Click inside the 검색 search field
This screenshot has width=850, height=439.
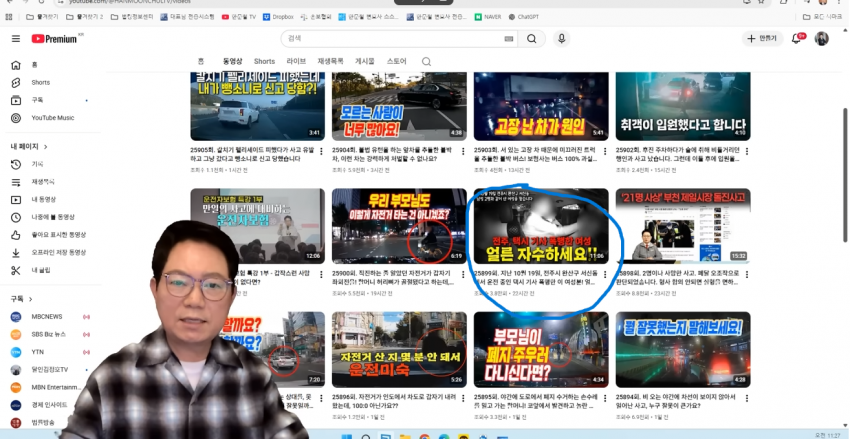[x=400, y=39]
